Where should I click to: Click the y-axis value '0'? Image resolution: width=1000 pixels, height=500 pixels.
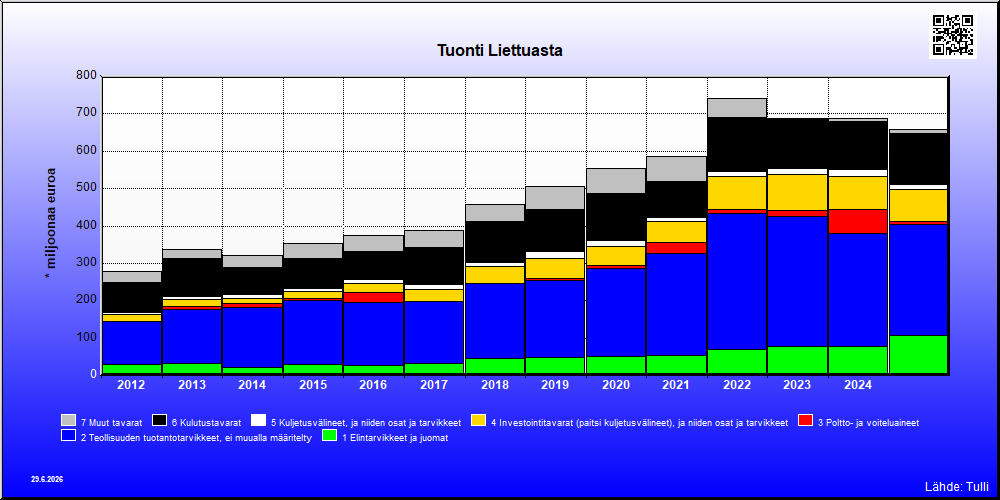(x=93, y=374)
